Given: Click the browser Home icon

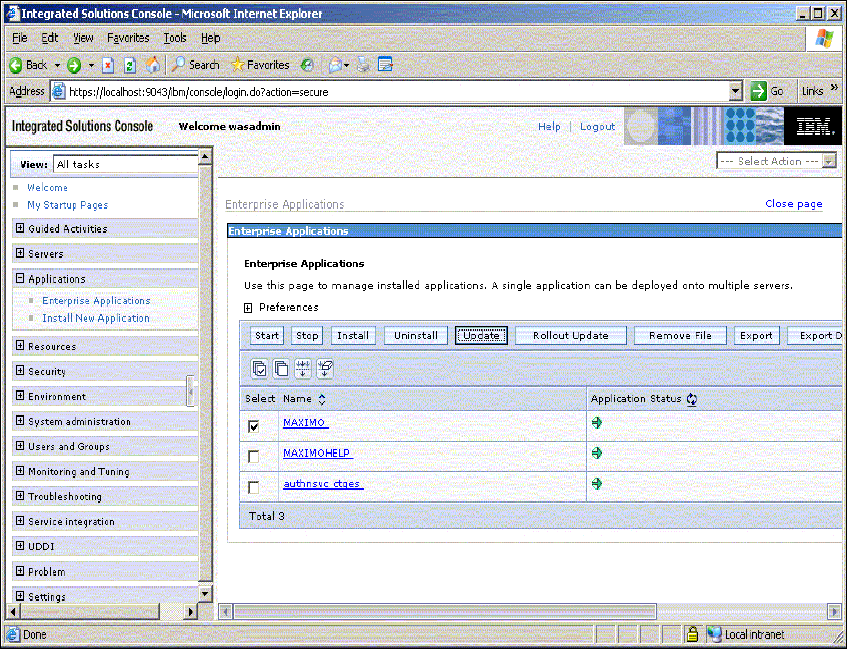Looking at the screenshot, I should (153, 65).
